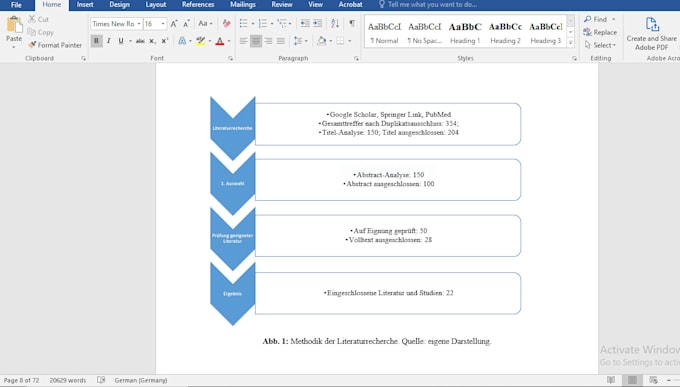Open the File tab
Screen dimensions: 680x387
(16, 5)
